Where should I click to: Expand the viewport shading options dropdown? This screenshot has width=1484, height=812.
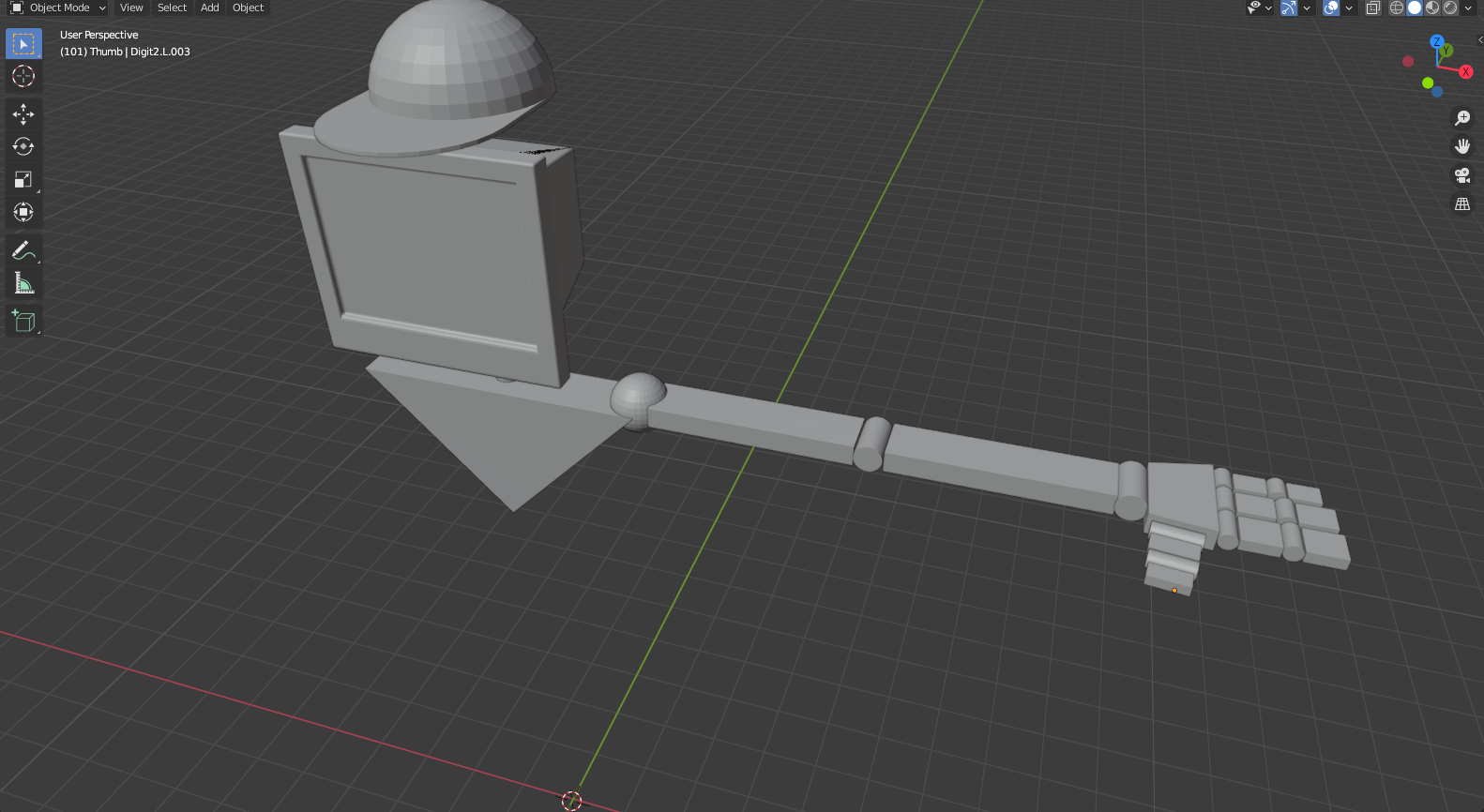[1469, 8]
